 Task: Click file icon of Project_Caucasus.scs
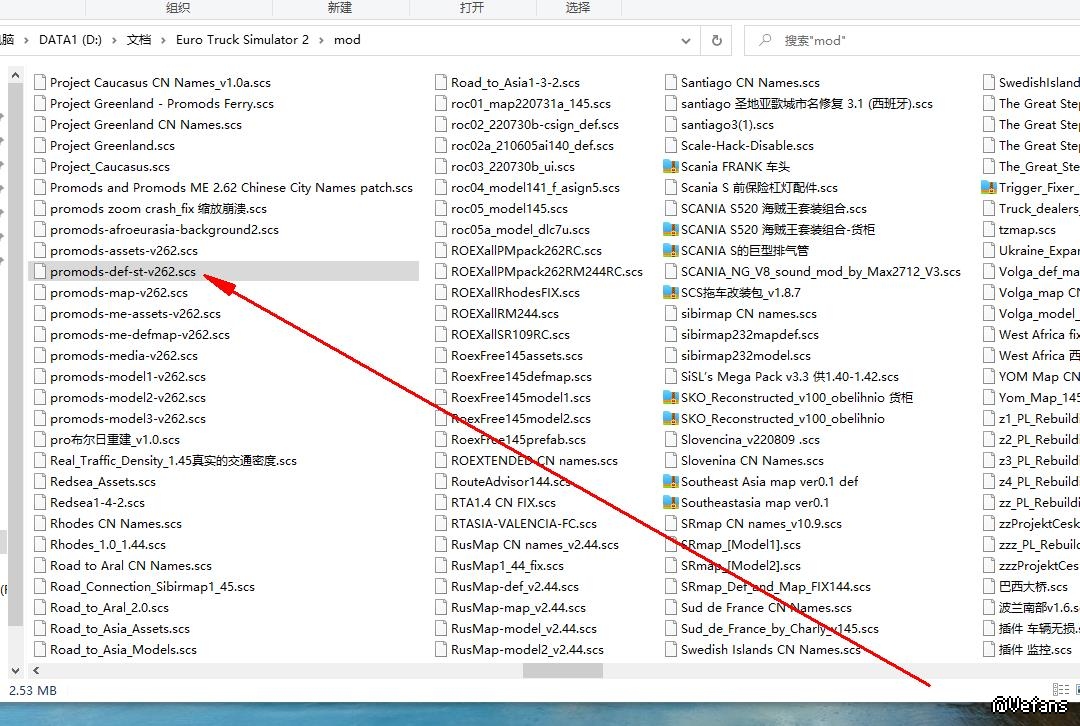pos(39,167)
